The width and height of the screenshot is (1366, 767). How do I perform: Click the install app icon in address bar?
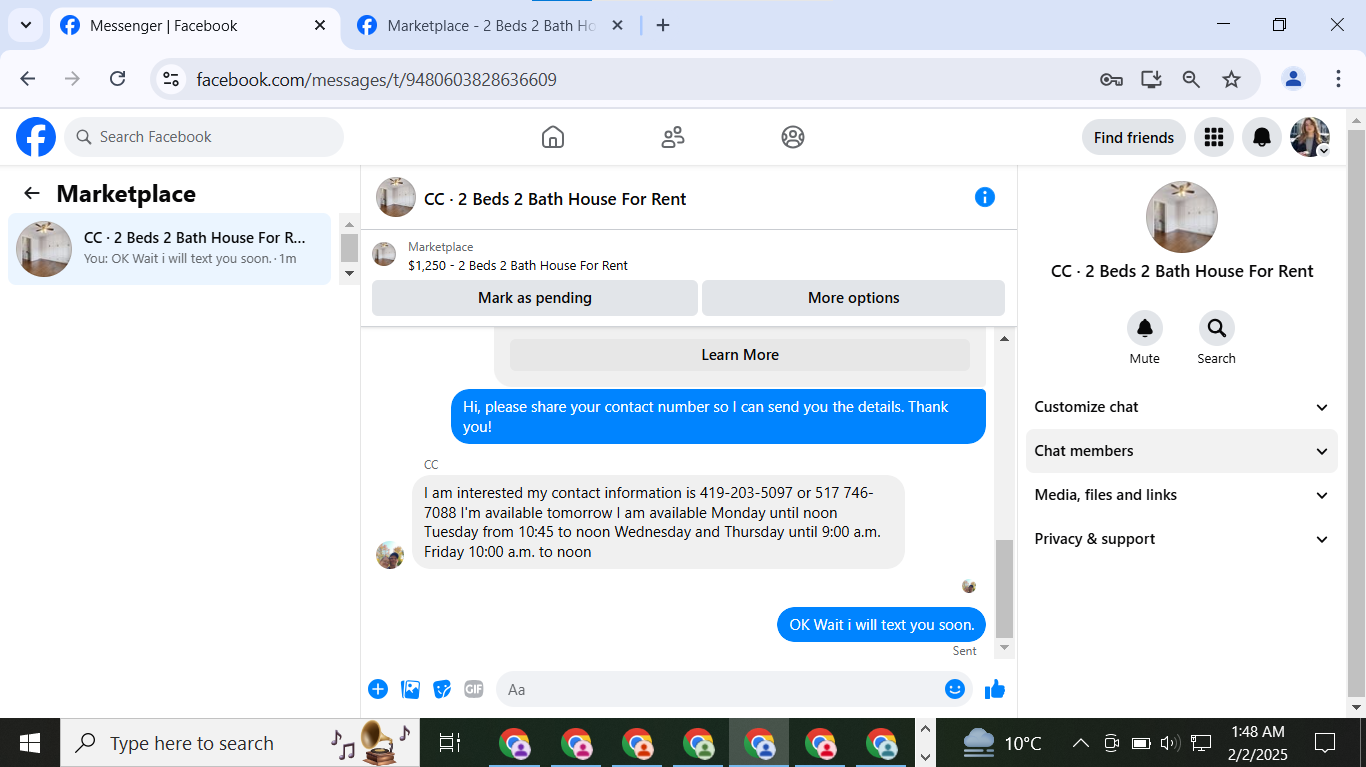tap(1151, 79)
